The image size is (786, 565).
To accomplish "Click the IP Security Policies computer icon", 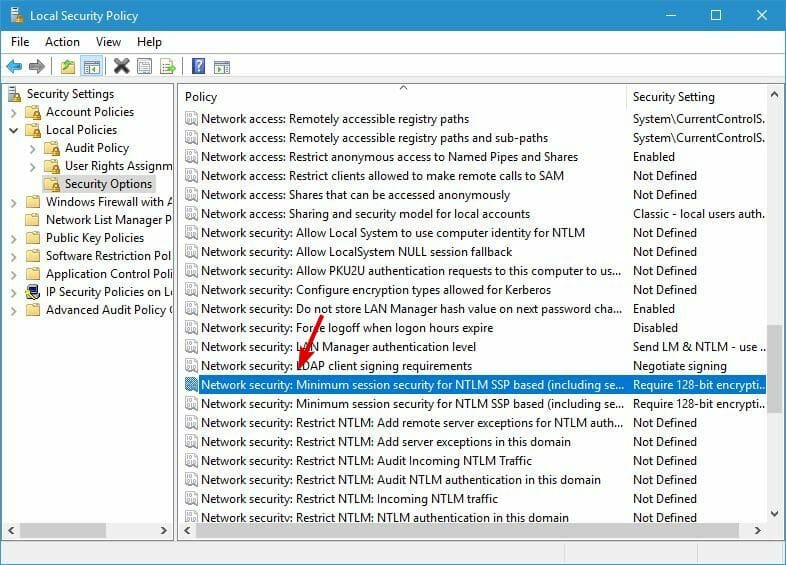I will click(x=33, y=291).
